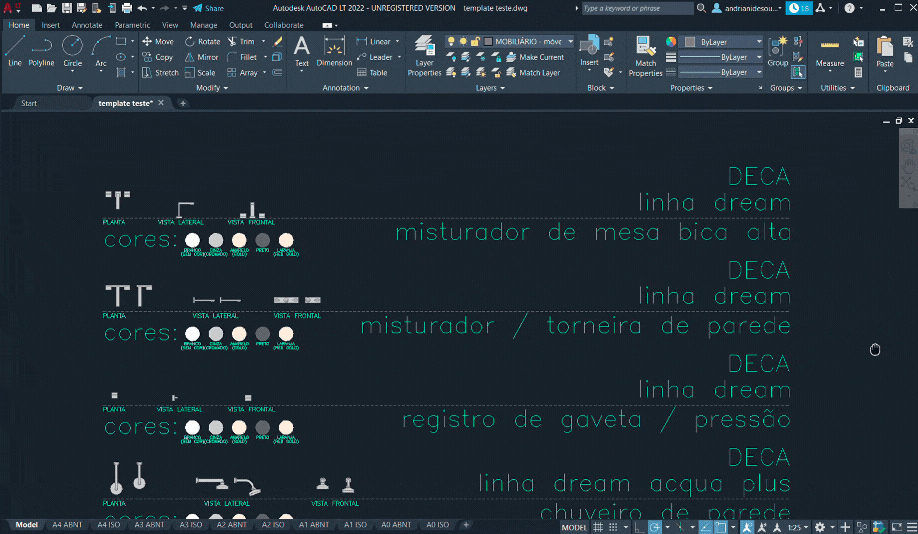Screen dimensions: 918x534
Task: Open the Insert ribbon tab
Action: [50, 25]
